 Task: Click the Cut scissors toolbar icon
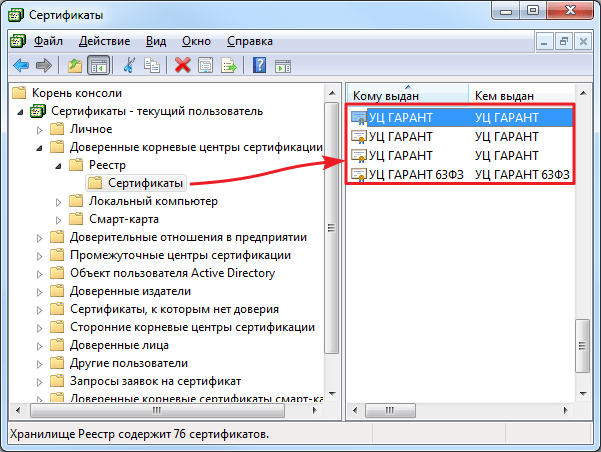(x=129, y=65)
